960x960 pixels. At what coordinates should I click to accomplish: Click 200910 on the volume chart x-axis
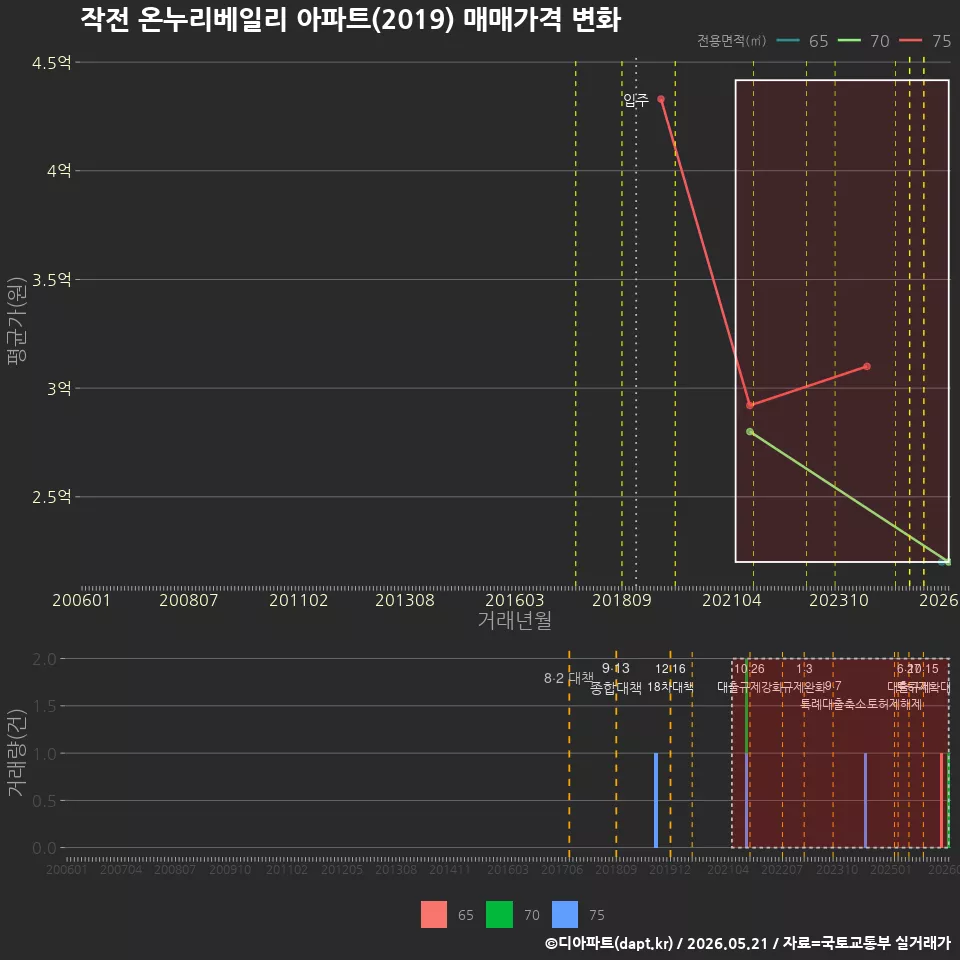[x=230, y=869]
